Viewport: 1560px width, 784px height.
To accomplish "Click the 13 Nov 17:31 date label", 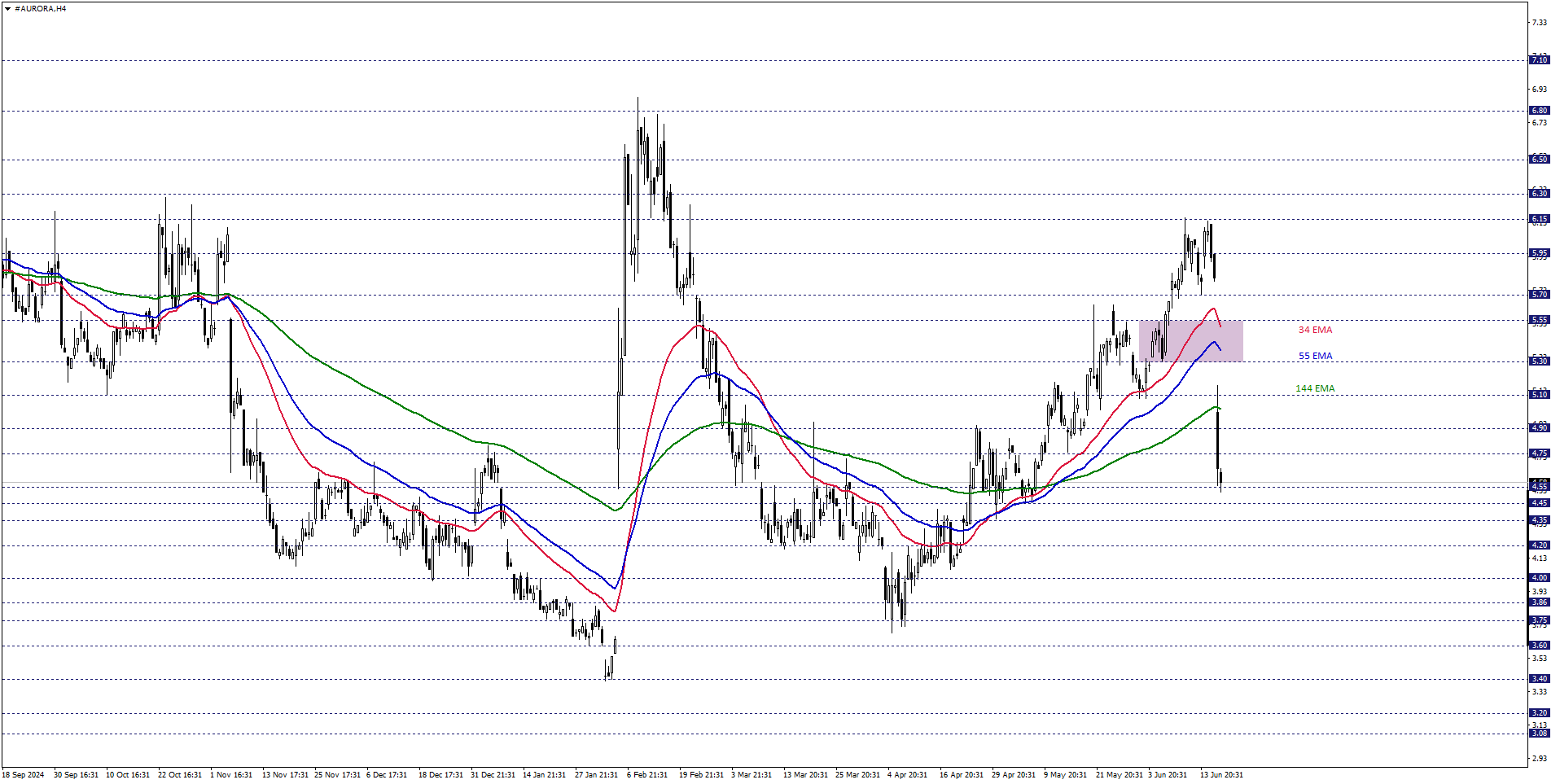I will click(x=285, y=775).
